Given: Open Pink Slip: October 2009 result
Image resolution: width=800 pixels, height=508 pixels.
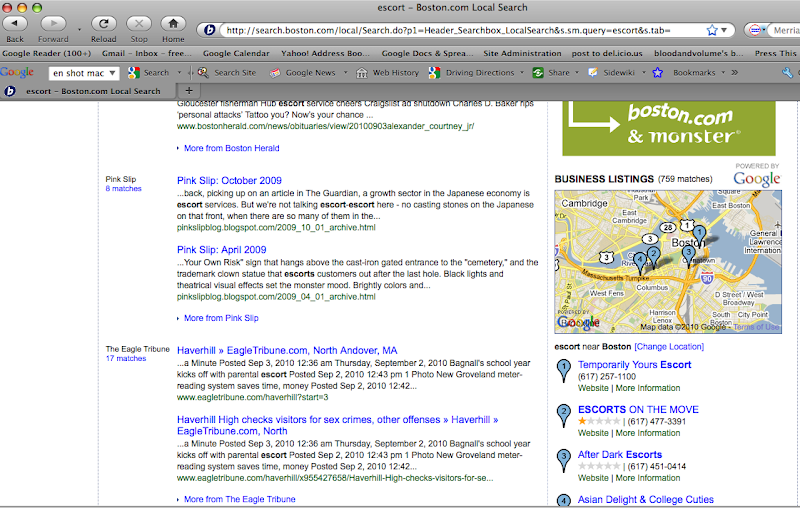Looking at the screenshot, I should (229, 181).
